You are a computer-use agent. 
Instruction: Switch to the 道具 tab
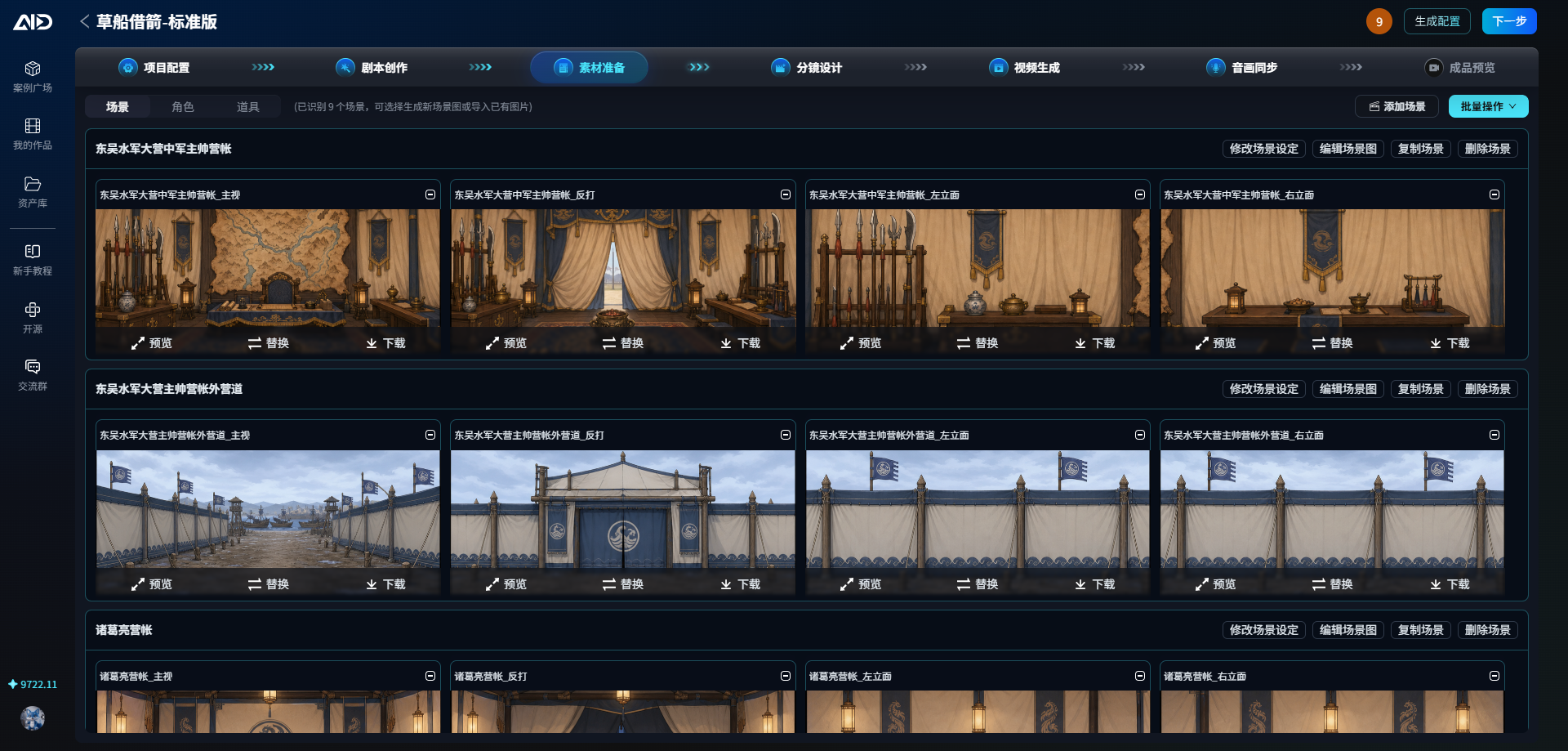tap(248, 107)
